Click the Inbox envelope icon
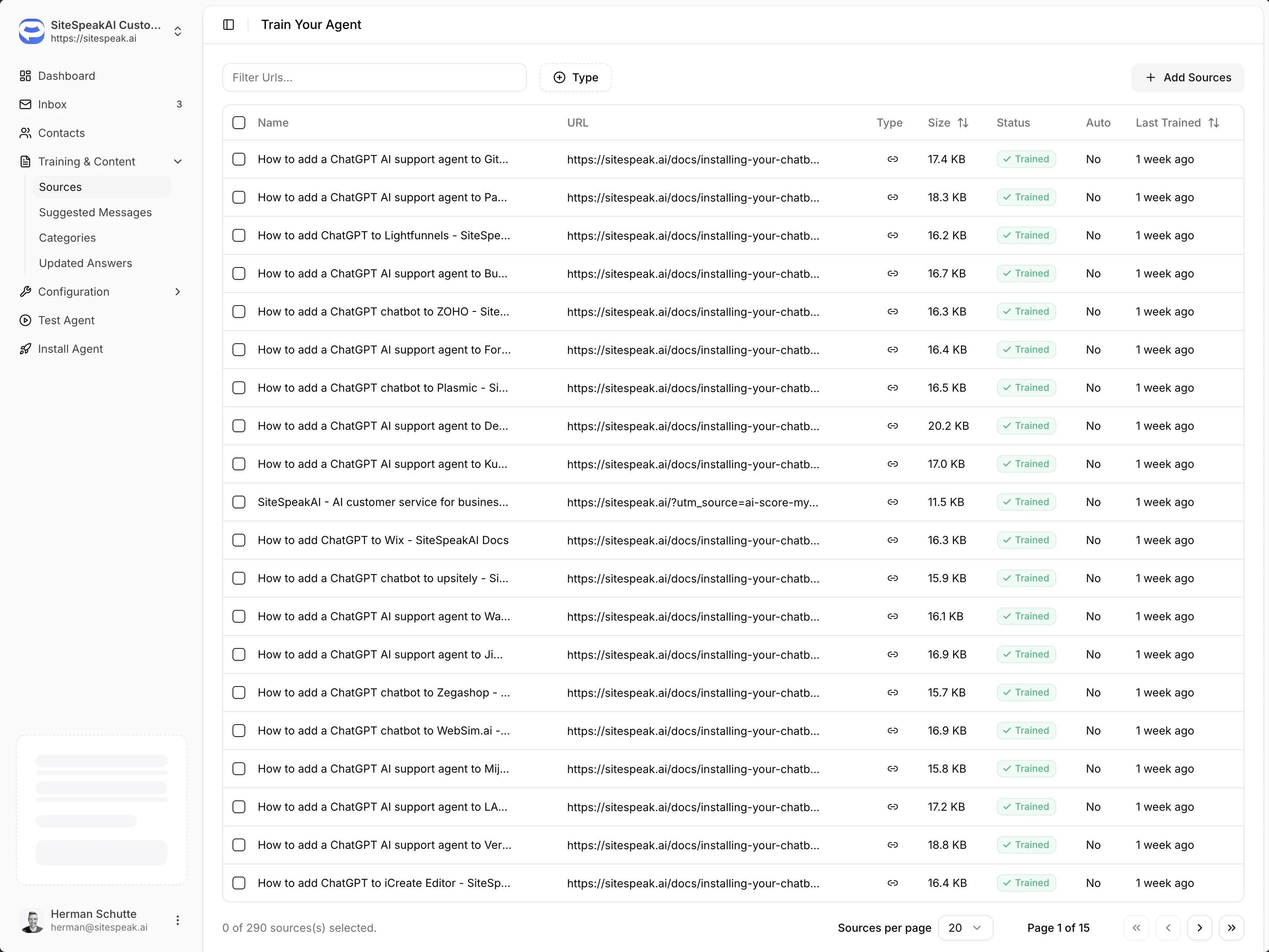 (25, 104)
